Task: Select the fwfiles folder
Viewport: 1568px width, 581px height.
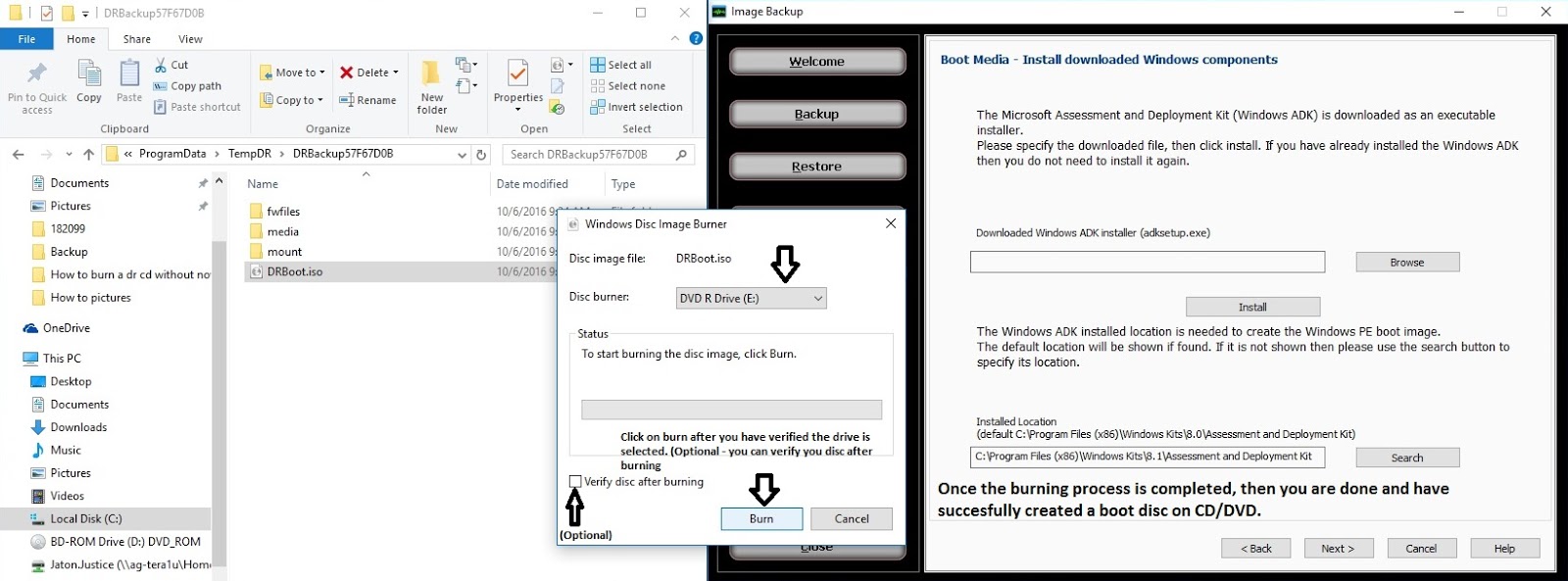Action: (275, 212)
